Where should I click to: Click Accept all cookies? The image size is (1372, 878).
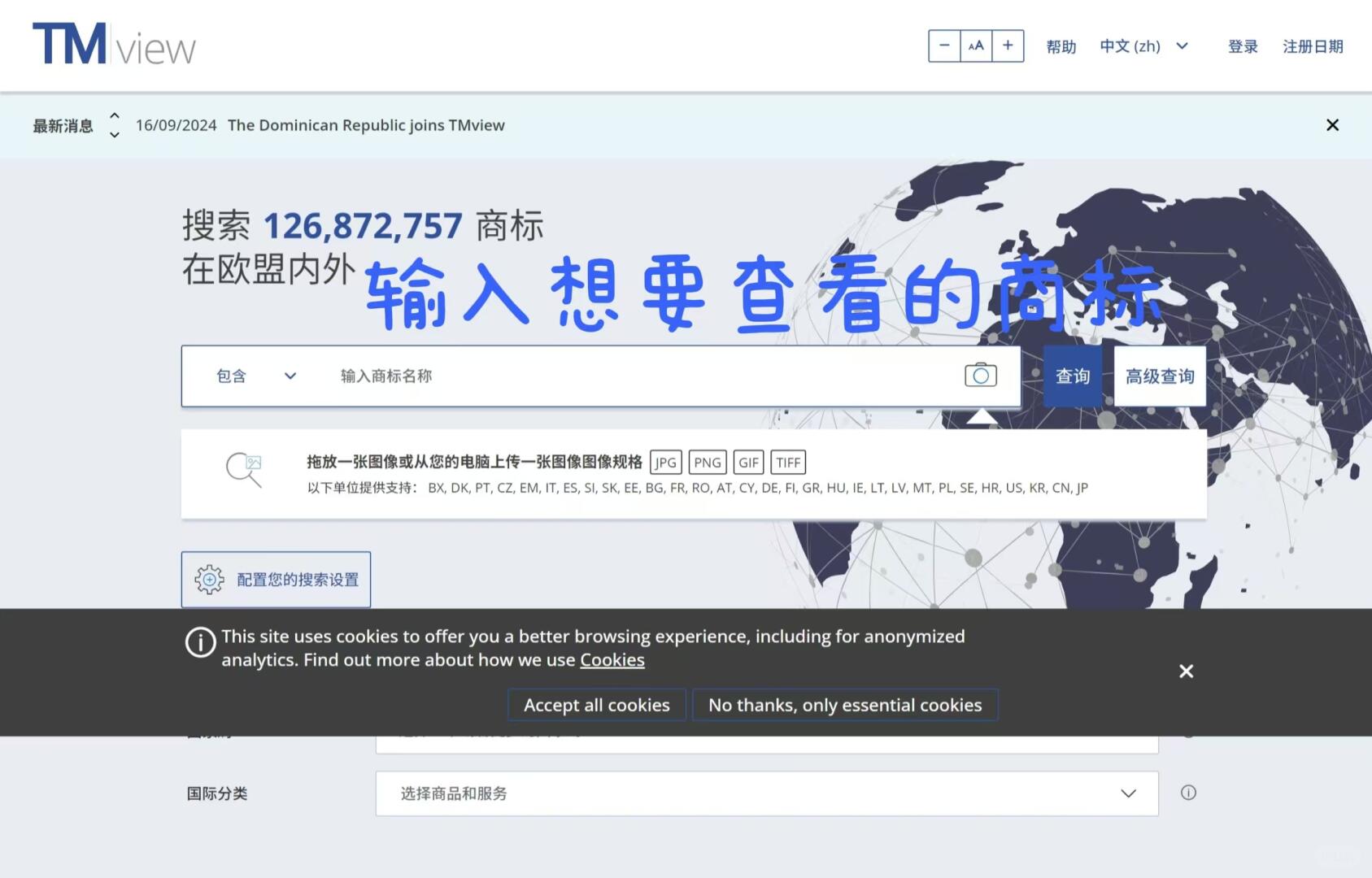point(597,705)
